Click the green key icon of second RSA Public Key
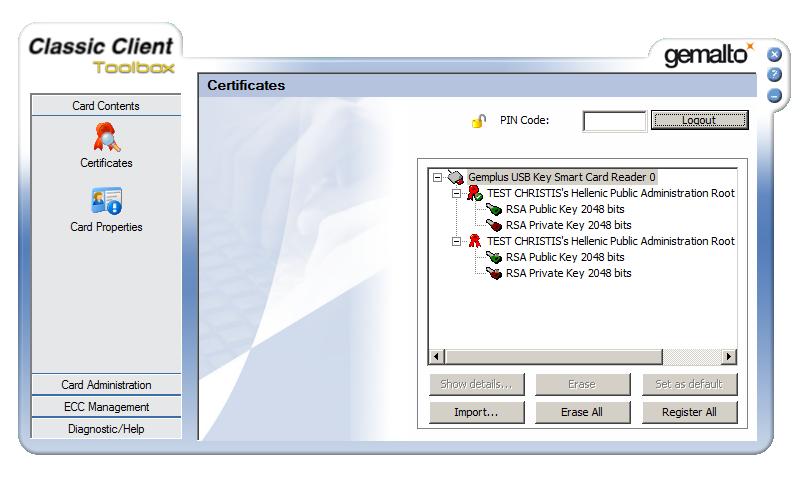The height and width of the screenshot is (483, 801). [x=493, y=257]
